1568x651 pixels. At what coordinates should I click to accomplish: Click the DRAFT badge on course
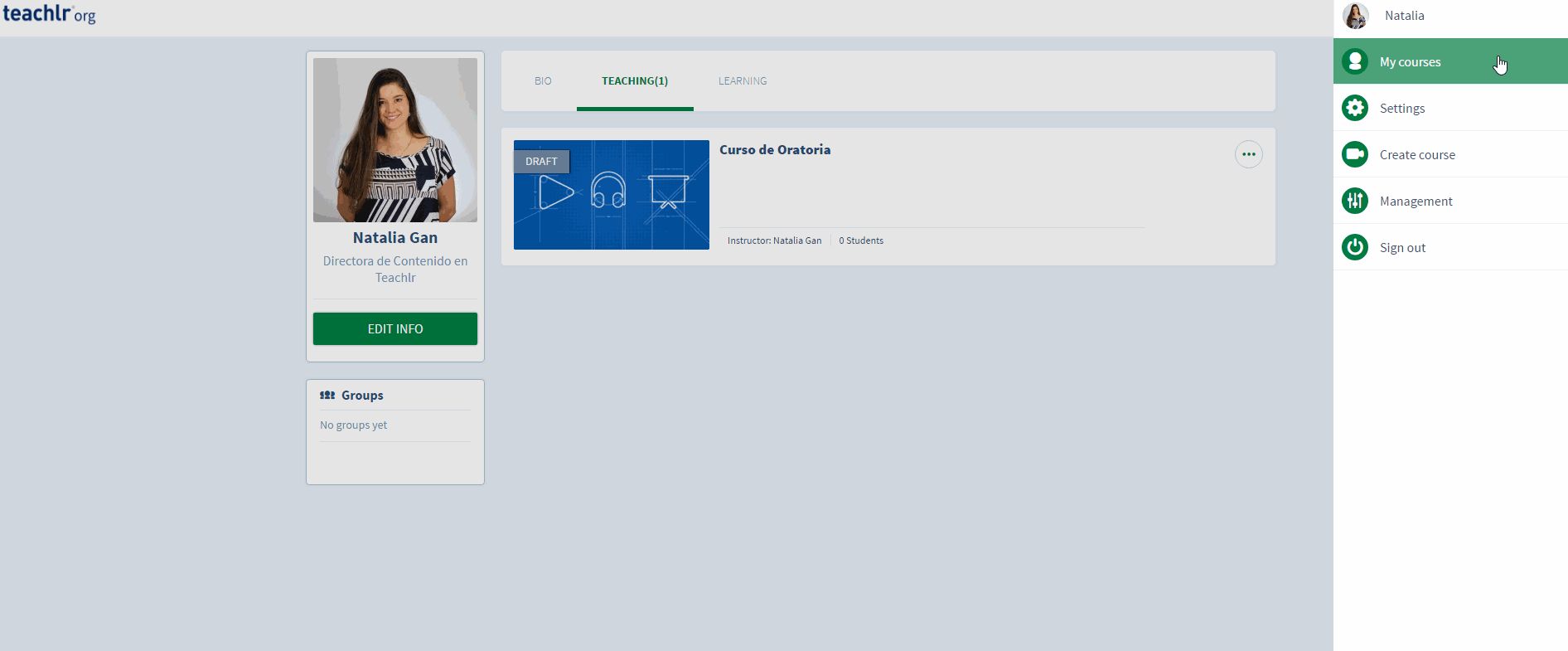point(541,162)
